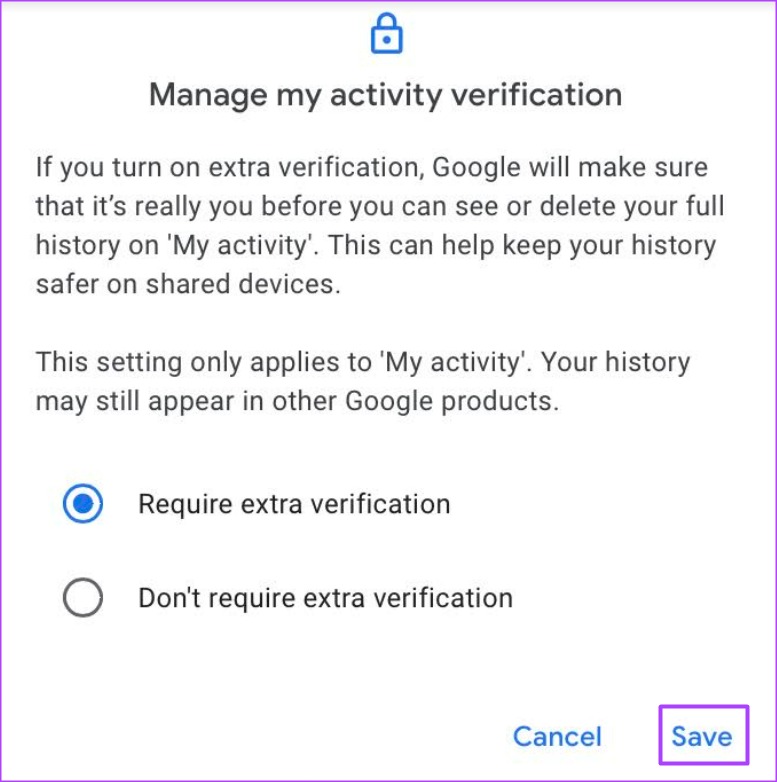Select the Require extra verification radio button
Image resolution: width=777 pixels, height=782 pixels.
click(x=83, y=503)
